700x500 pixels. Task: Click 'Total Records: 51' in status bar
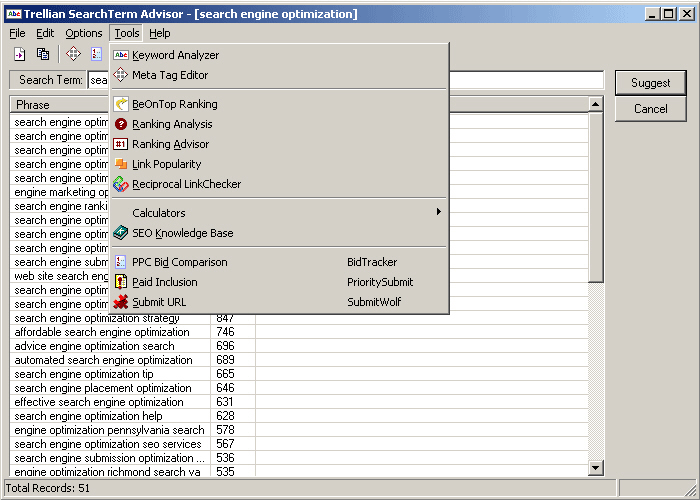47,488
